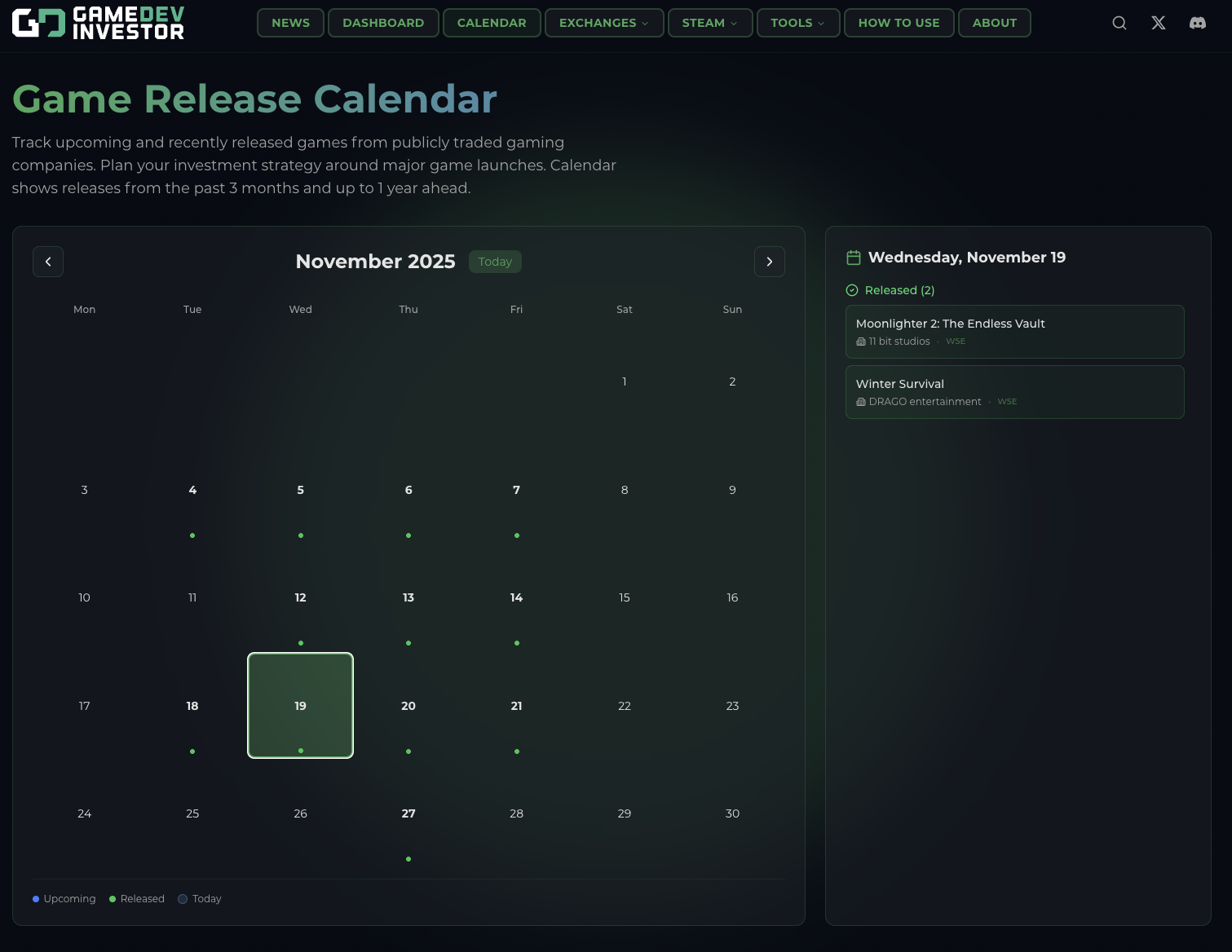
Task: Expand the TOOLS dropdown menu
Action: coord(797,22)
